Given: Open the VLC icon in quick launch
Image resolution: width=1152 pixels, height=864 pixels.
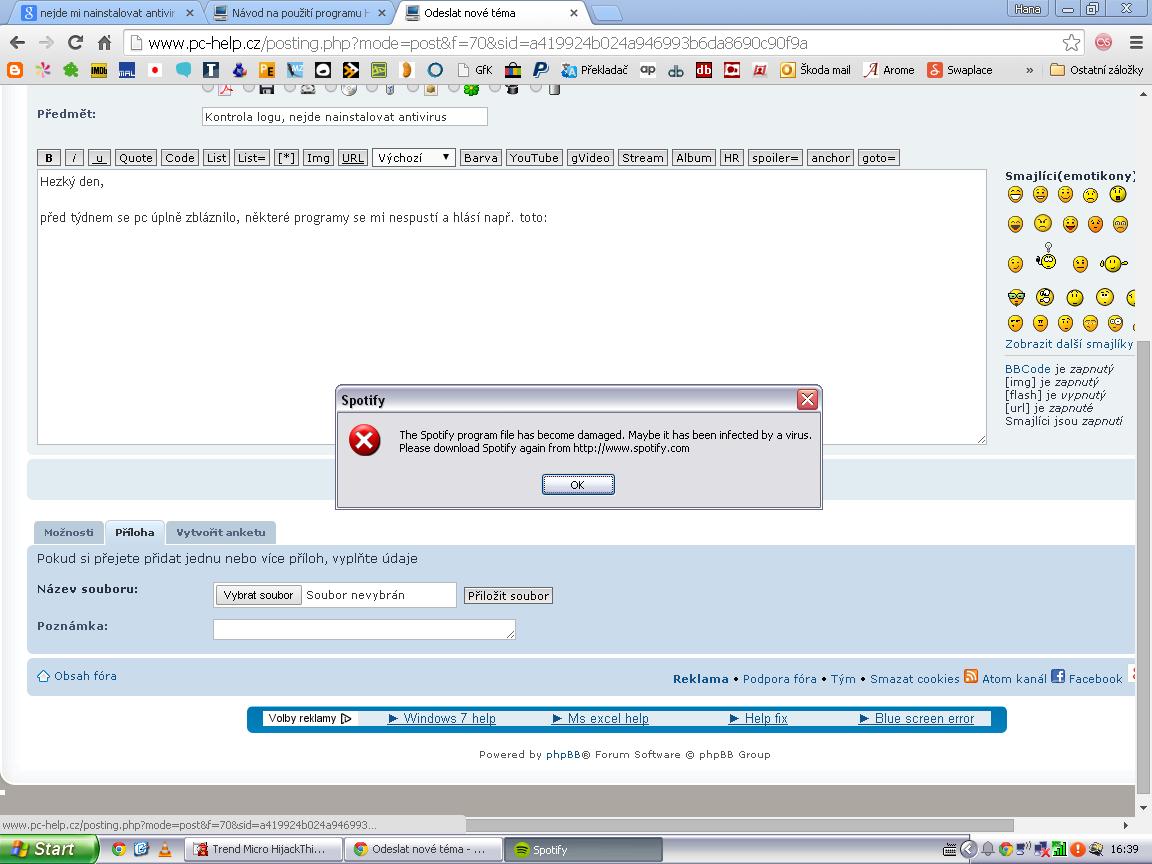Looking at the screenshot, I should tap(165, 849).
